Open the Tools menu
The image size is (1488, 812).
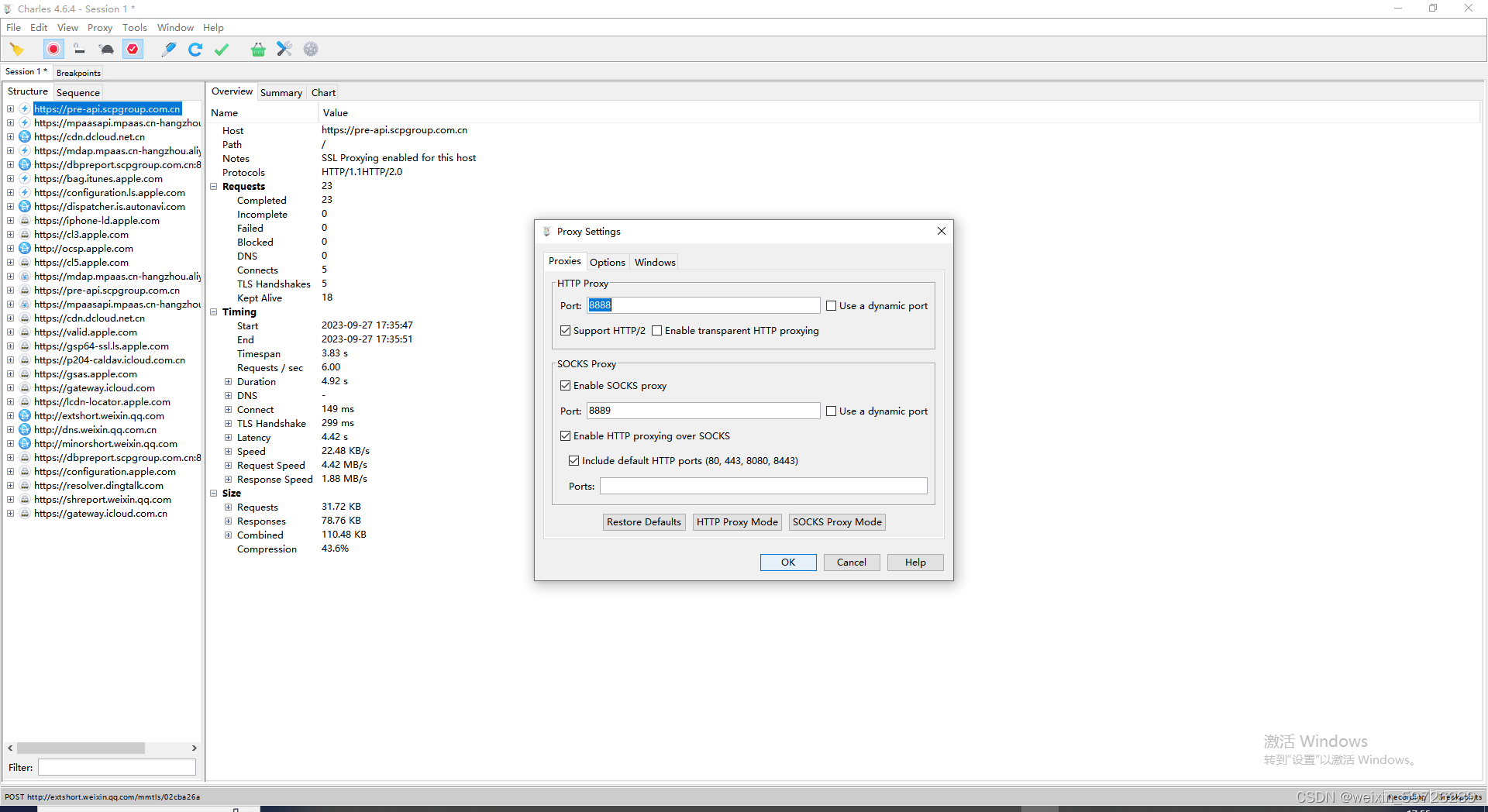(x=135, y=28)
